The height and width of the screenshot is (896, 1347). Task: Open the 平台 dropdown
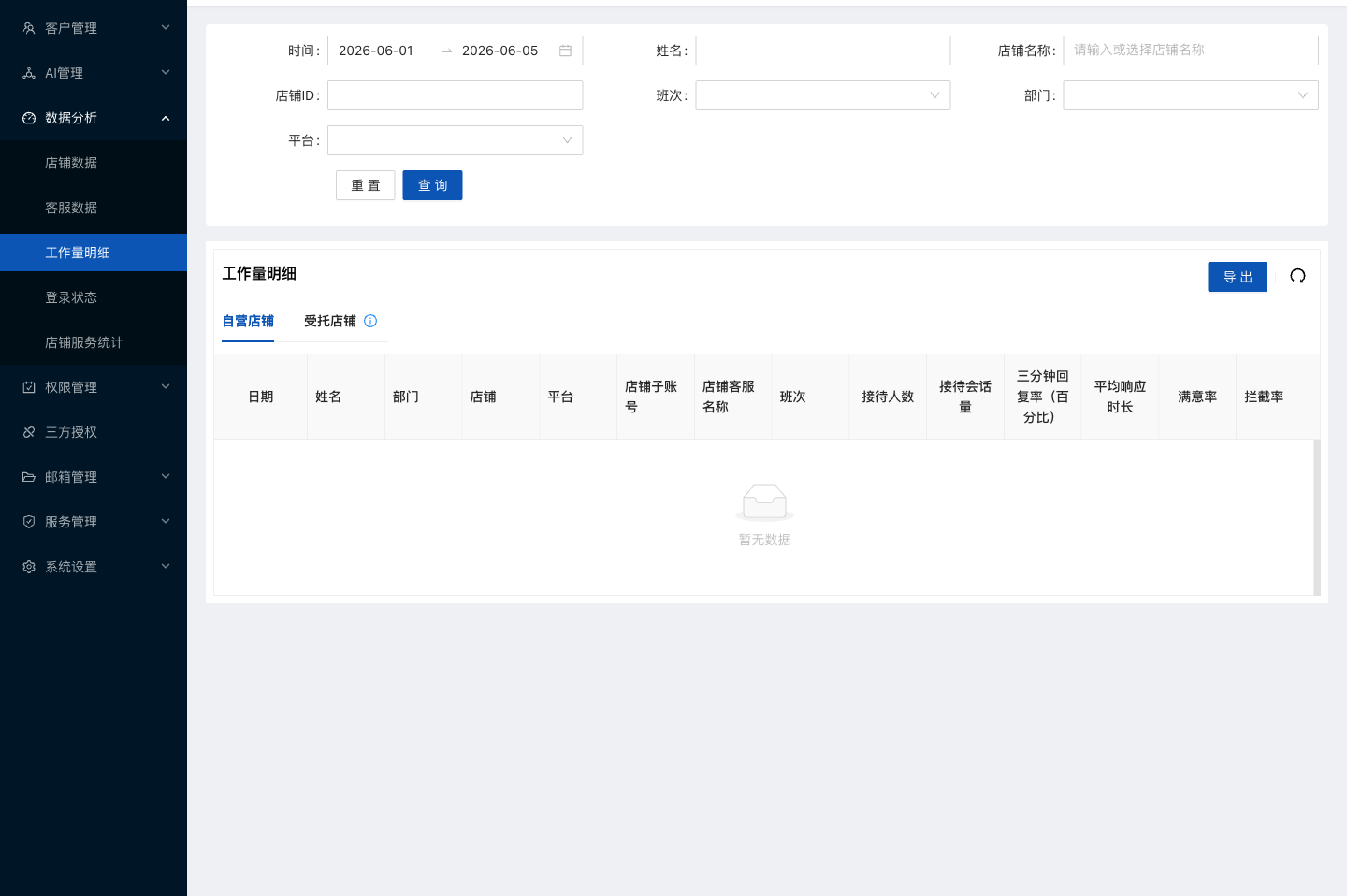[455, 140]
